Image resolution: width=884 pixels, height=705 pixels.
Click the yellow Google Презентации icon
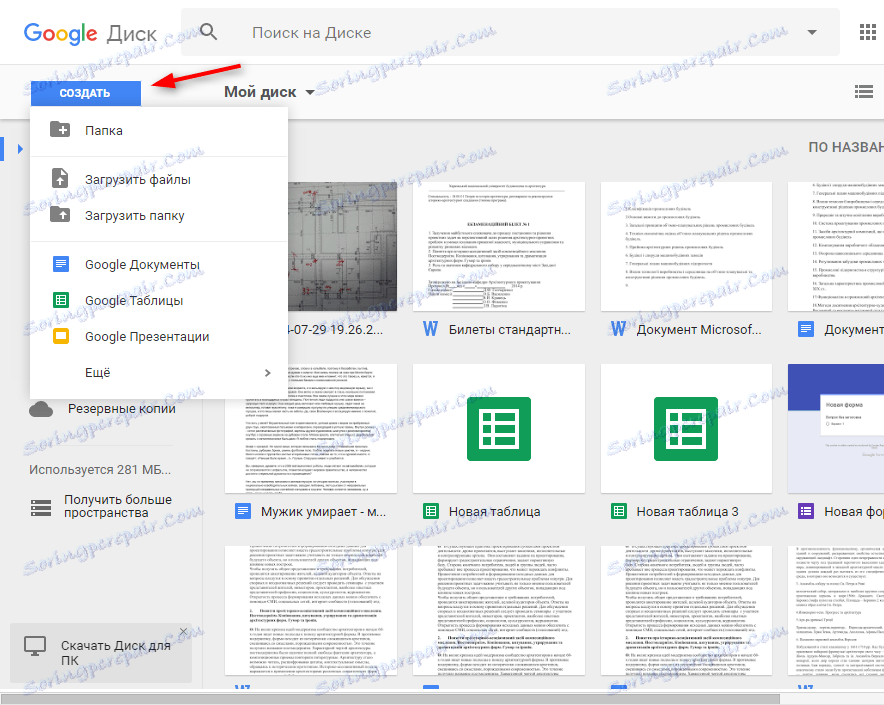(60, 336)
